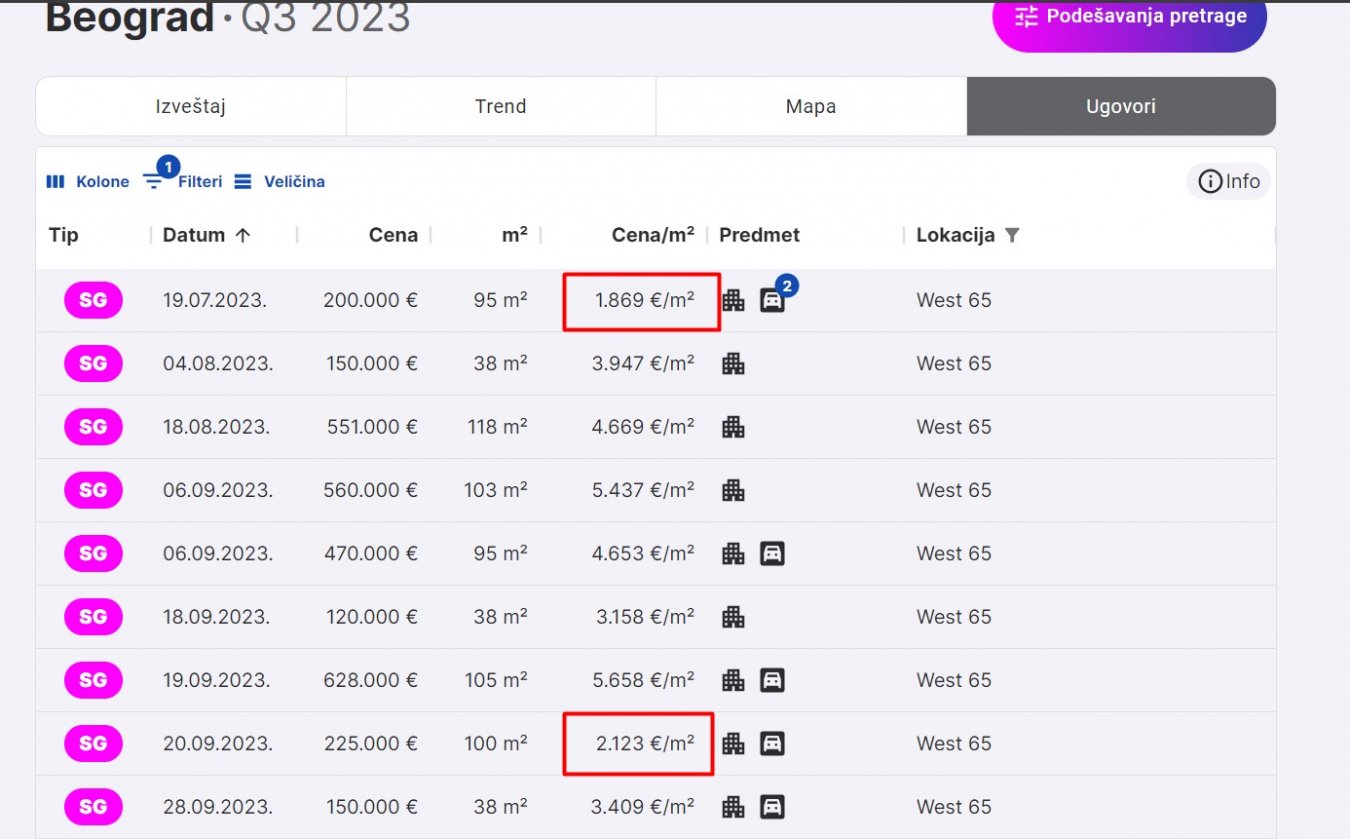Screen dimensions: 1350x839
Task: Click the Info button
Action: pos(1229,181)
